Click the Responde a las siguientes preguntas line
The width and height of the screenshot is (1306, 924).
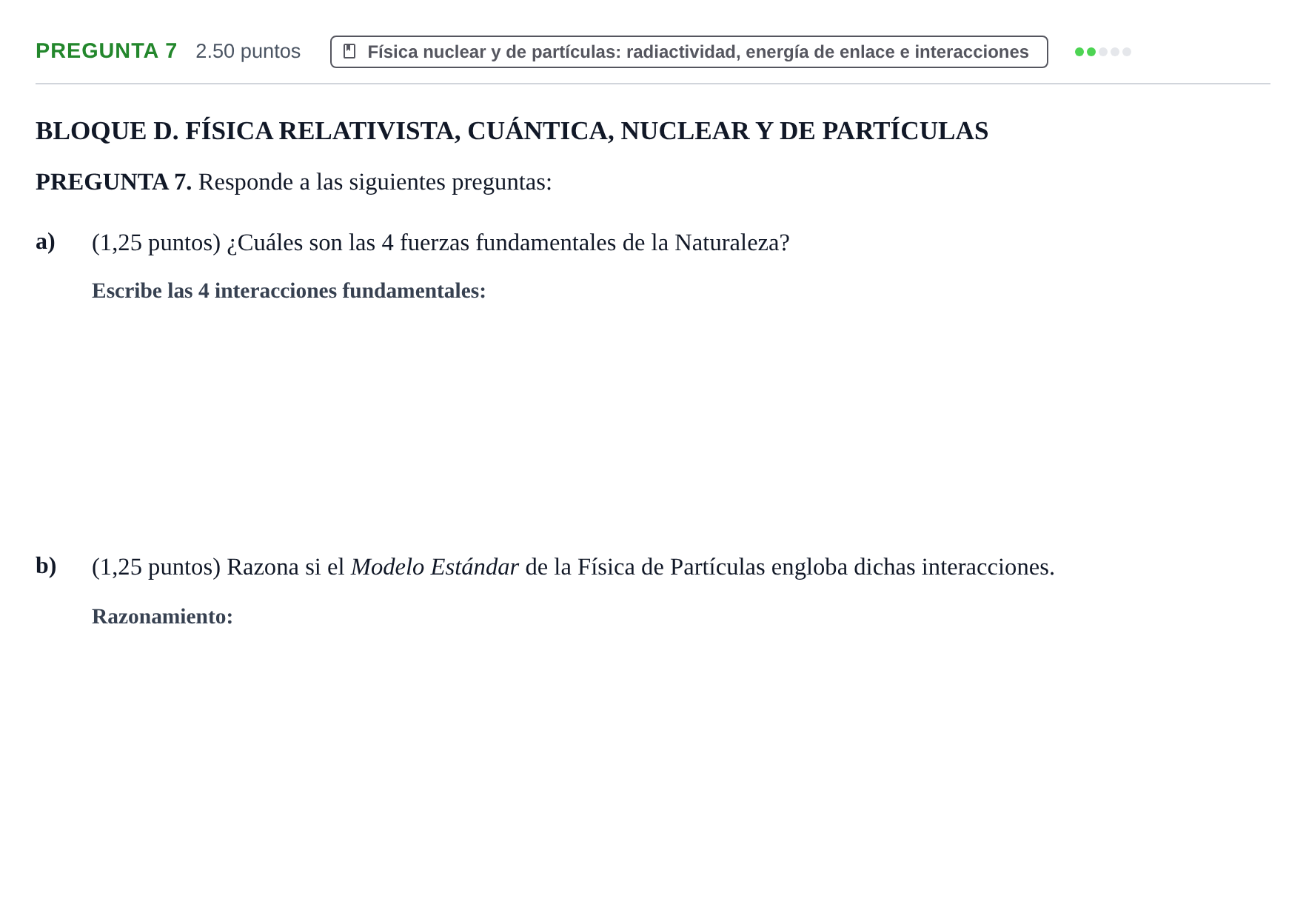click(294, 182)
